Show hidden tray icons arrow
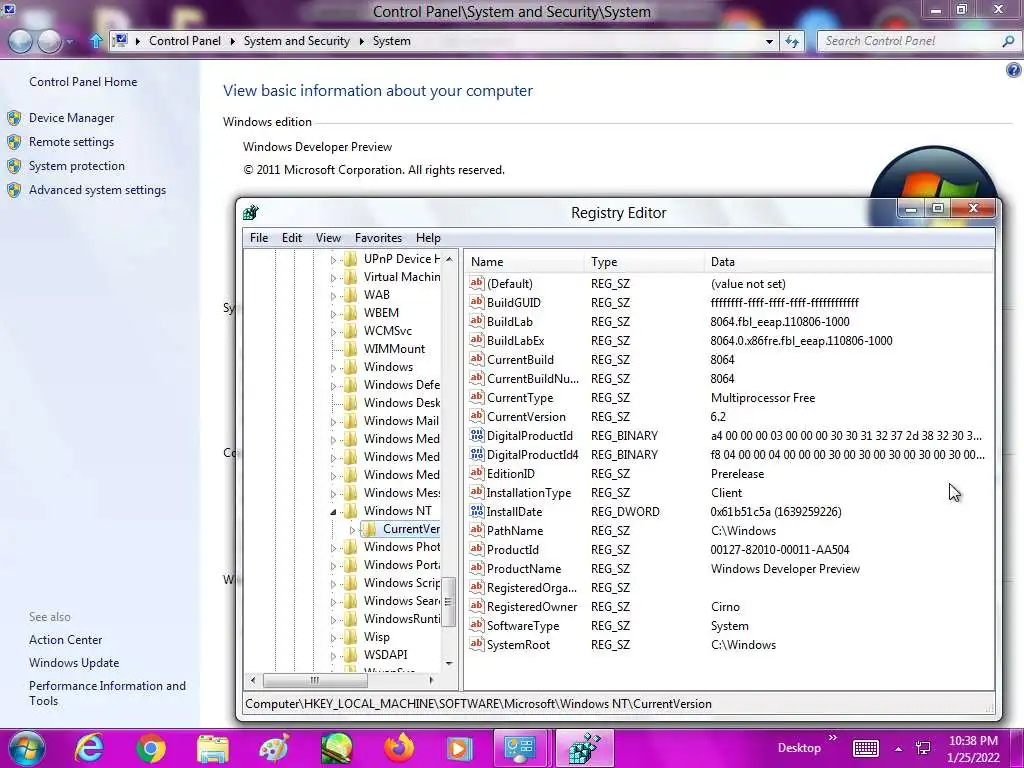The image size is (1024, 768). 899,749
